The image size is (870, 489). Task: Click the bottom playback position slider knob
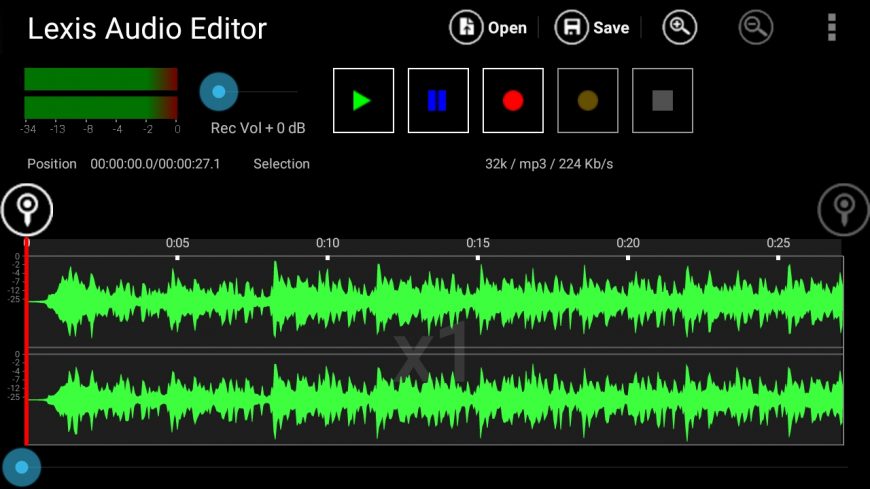tap(21, 467)
